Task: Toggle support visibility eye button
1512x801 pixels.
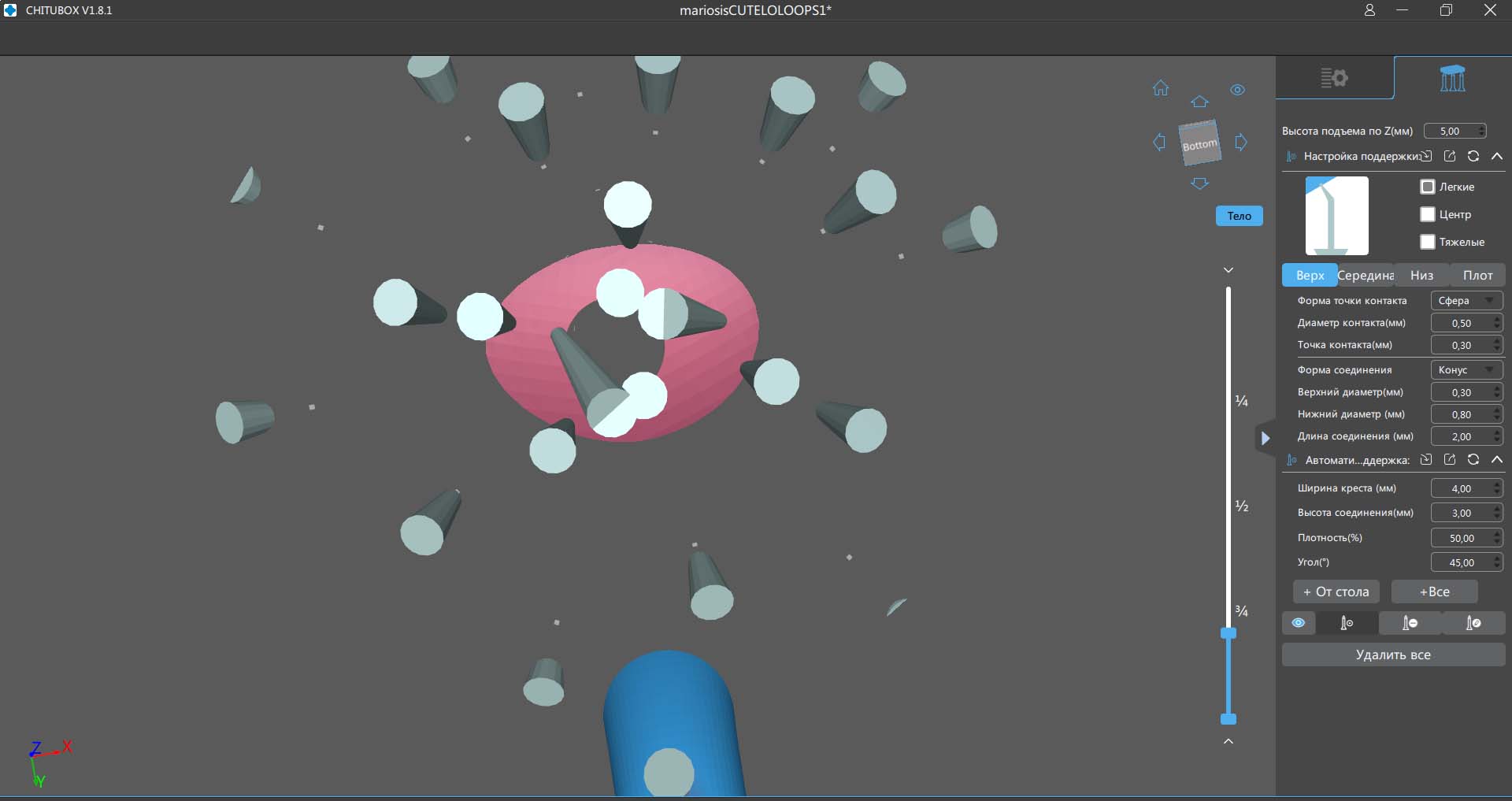Action: 1299,623
